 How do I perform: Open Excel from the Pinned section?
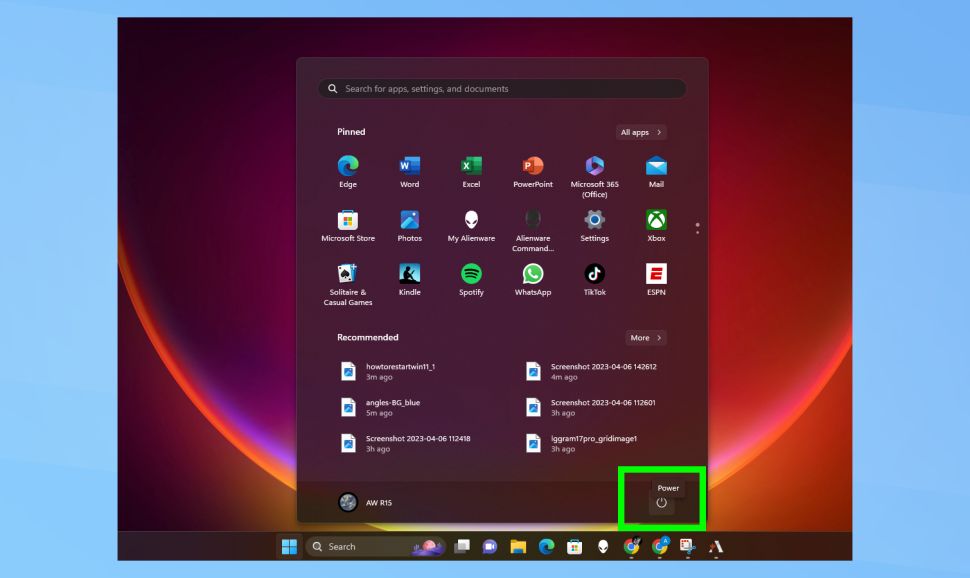click(x=471, y=171)
